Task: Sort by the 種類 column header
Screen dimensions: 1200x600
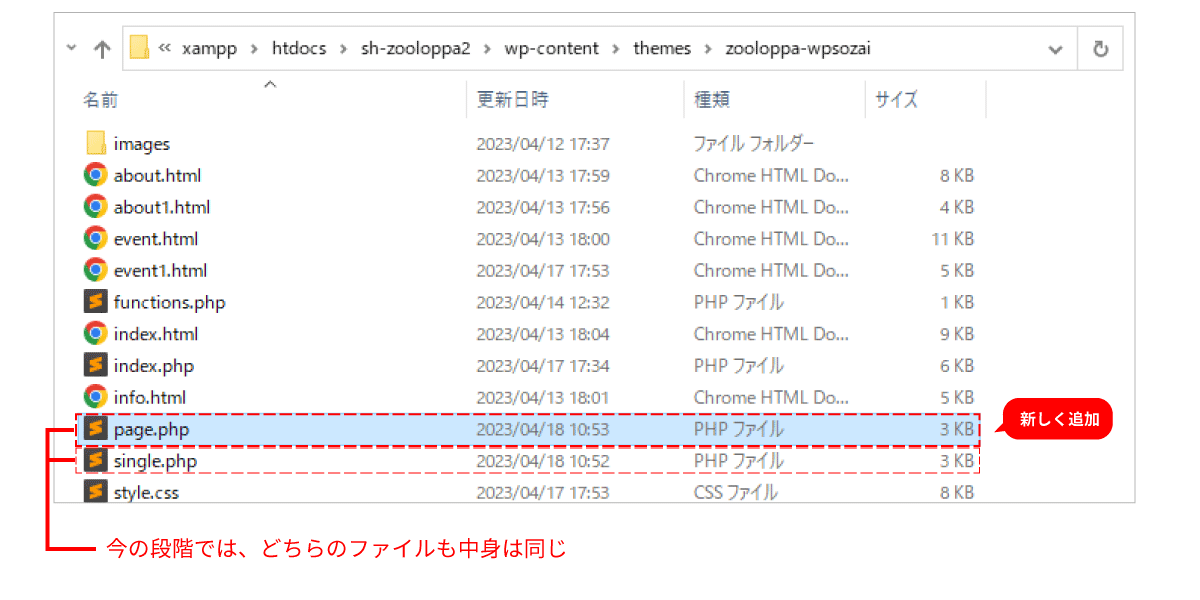Action: (712, 99)
